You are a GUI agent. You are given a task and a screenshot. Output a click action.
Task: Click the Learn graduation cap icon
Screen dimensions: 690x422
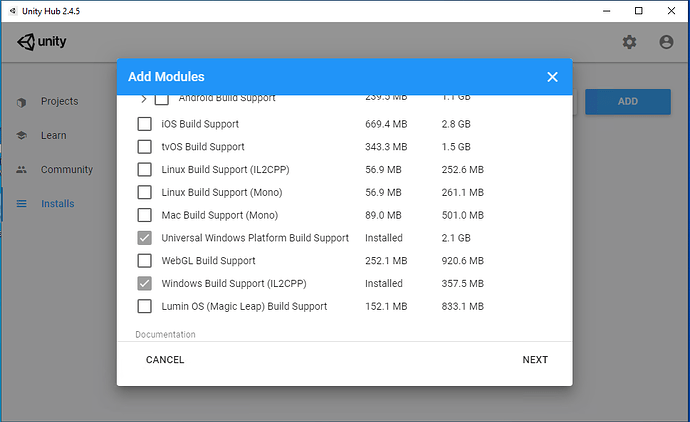(x=21, y=136)
